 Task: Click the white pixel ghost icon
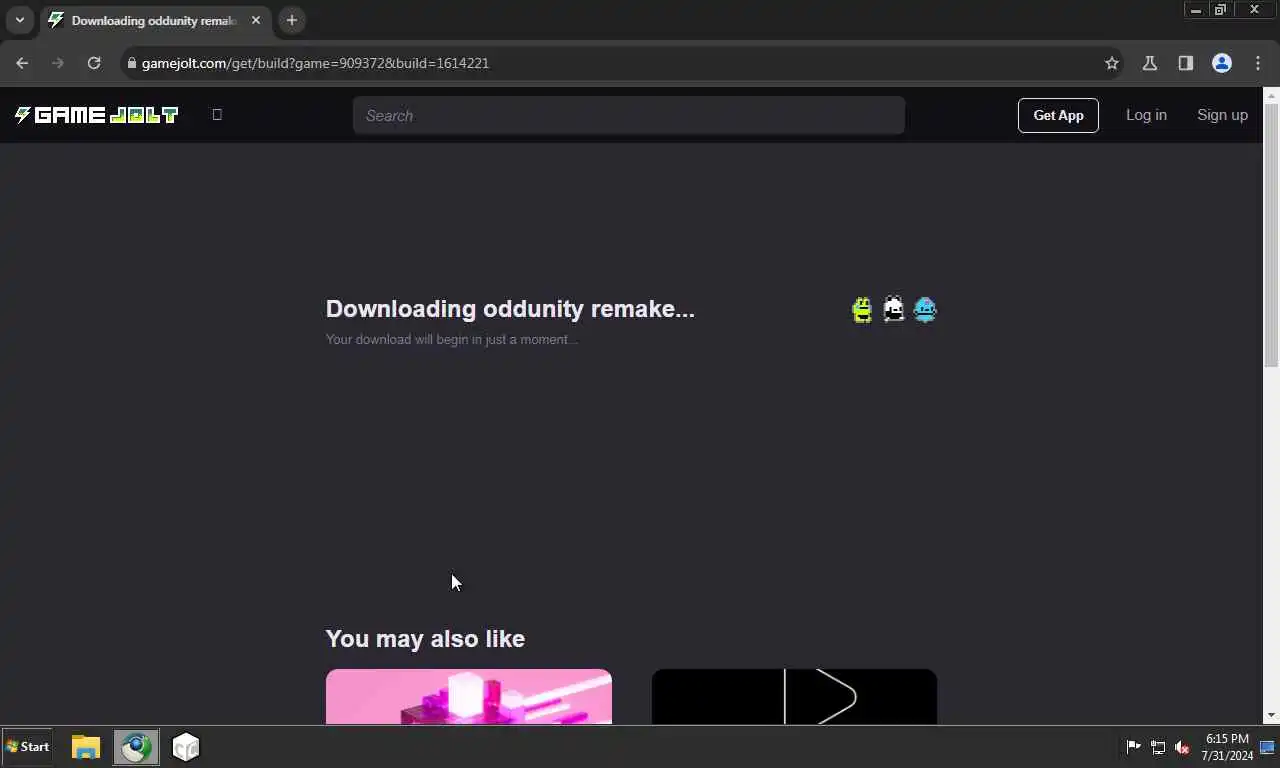[893, 309]
